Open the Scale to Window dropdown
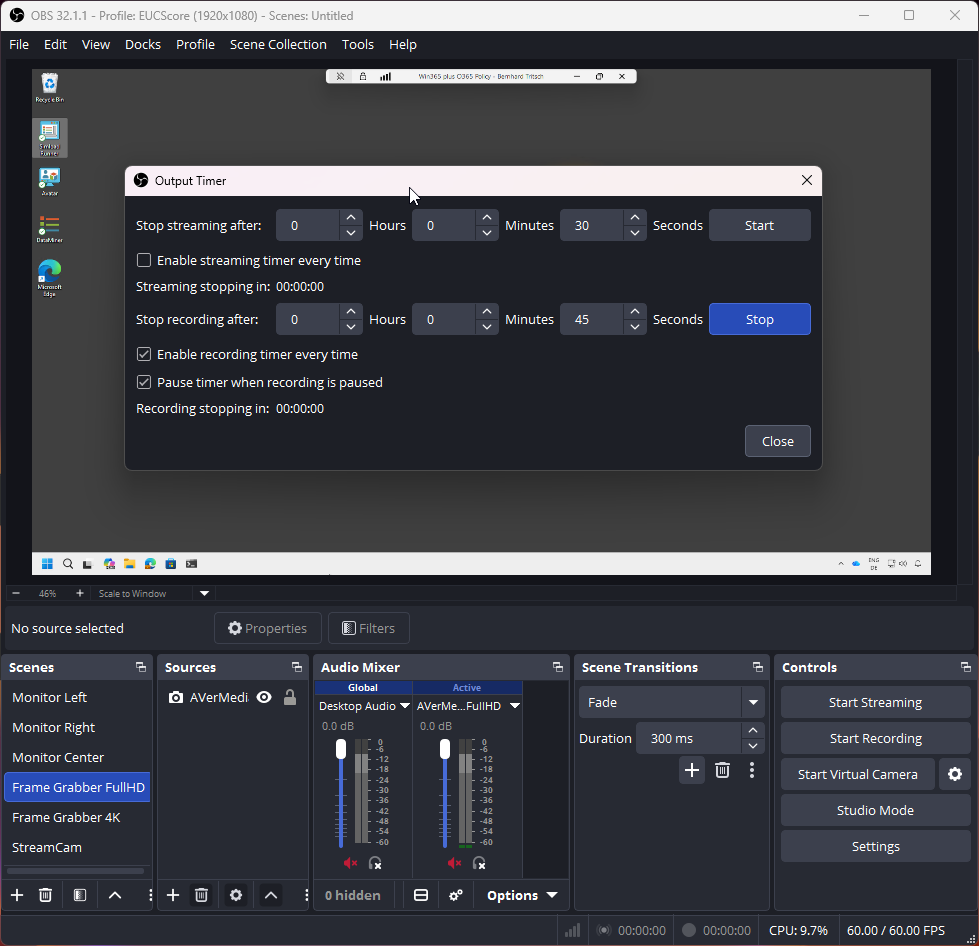 (203, 593)
